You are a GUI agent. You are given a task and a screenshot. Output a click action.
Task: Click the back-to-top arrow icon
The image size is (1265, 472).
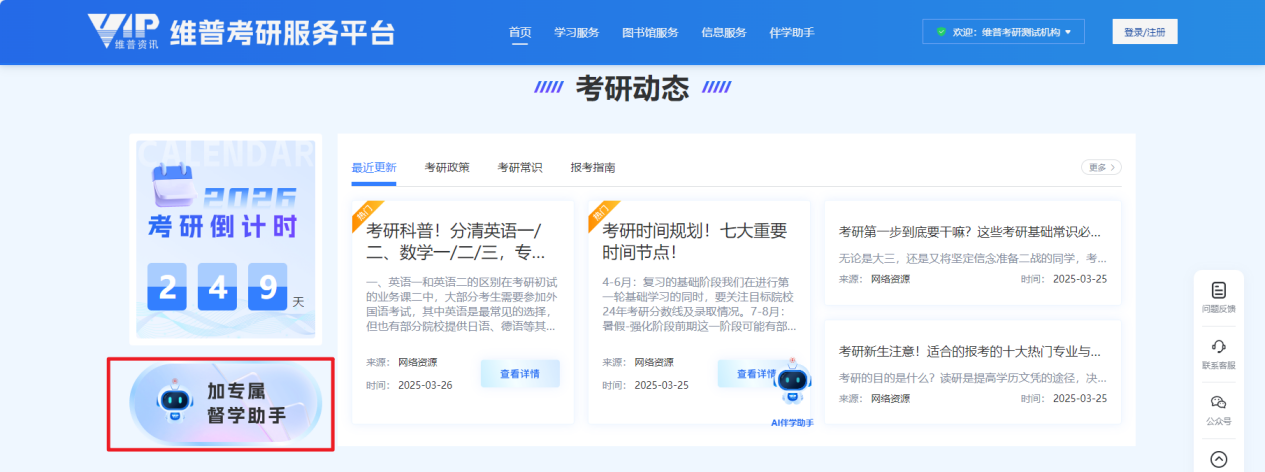[x=1218, y=459]
